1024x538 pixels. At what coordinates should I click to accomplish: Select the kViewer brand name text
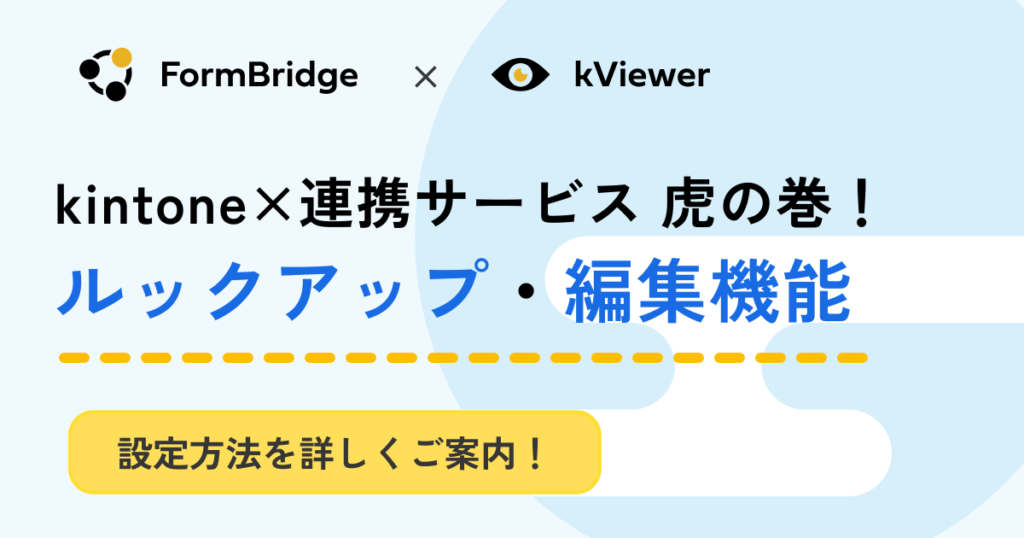coord(641,76)
